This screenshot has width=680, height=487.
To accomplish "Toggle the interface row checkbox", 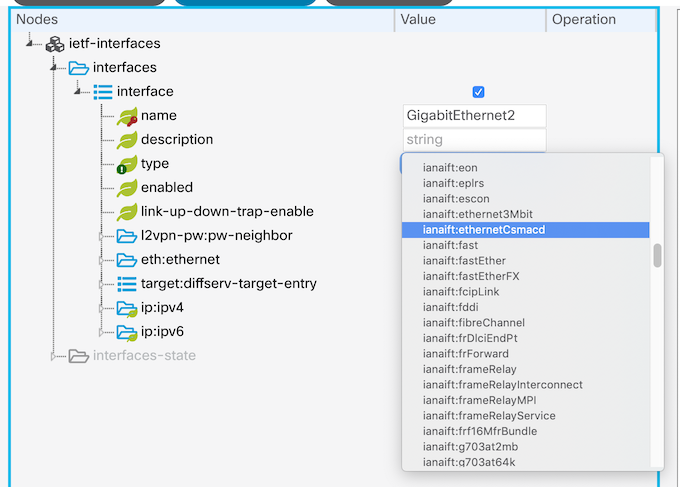I will [x=478, y=92].
